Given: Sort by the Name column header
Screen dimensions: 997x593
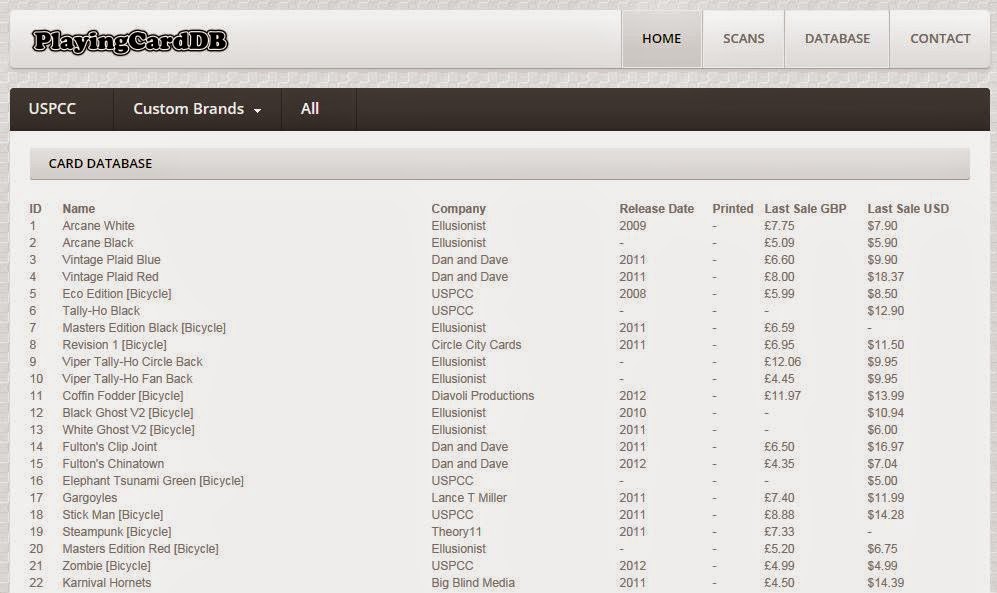Looking at the screenshot, I should tap(78, 208).
